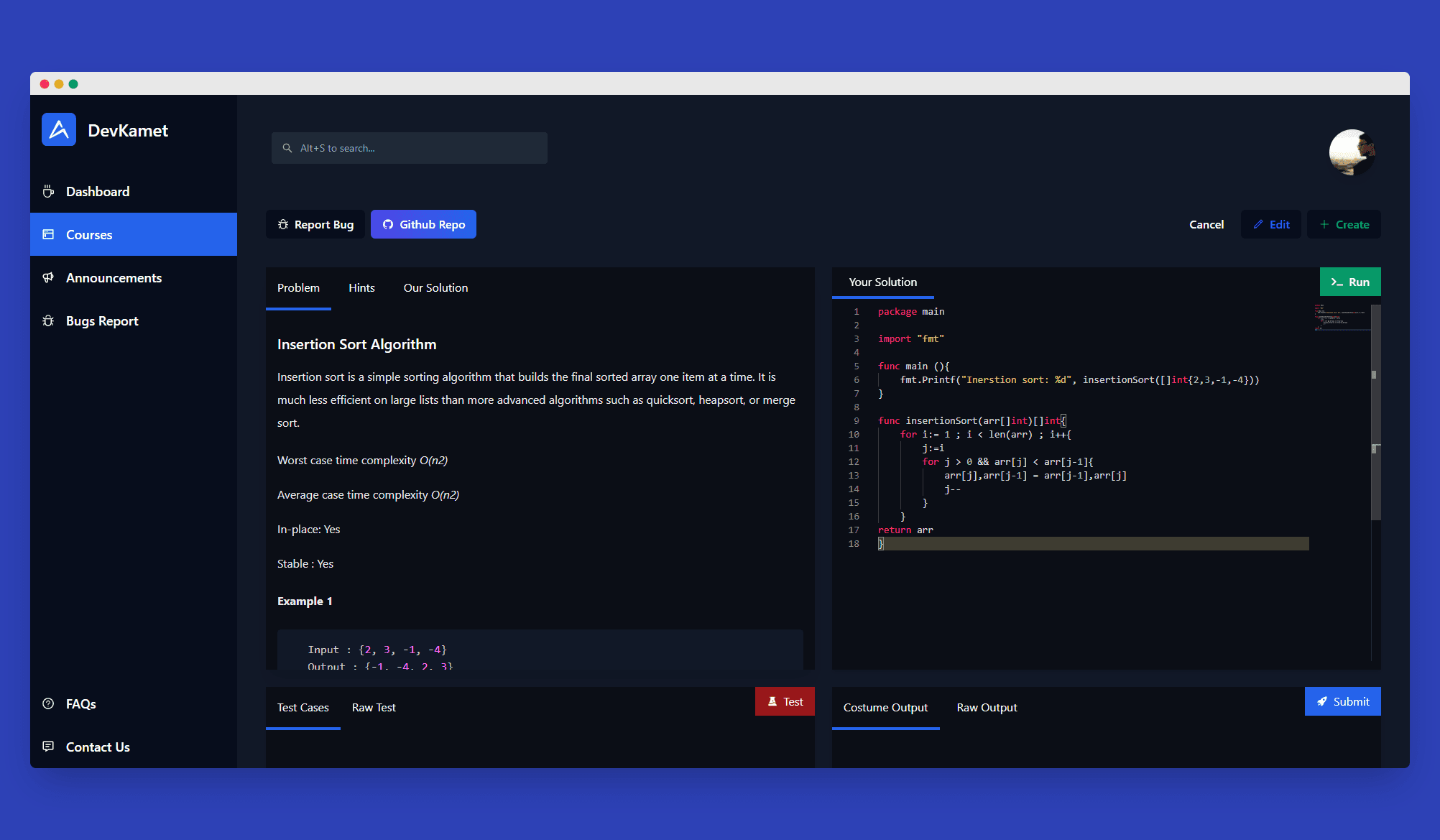Switch to the Hints tab

click(x=361, y=288)
